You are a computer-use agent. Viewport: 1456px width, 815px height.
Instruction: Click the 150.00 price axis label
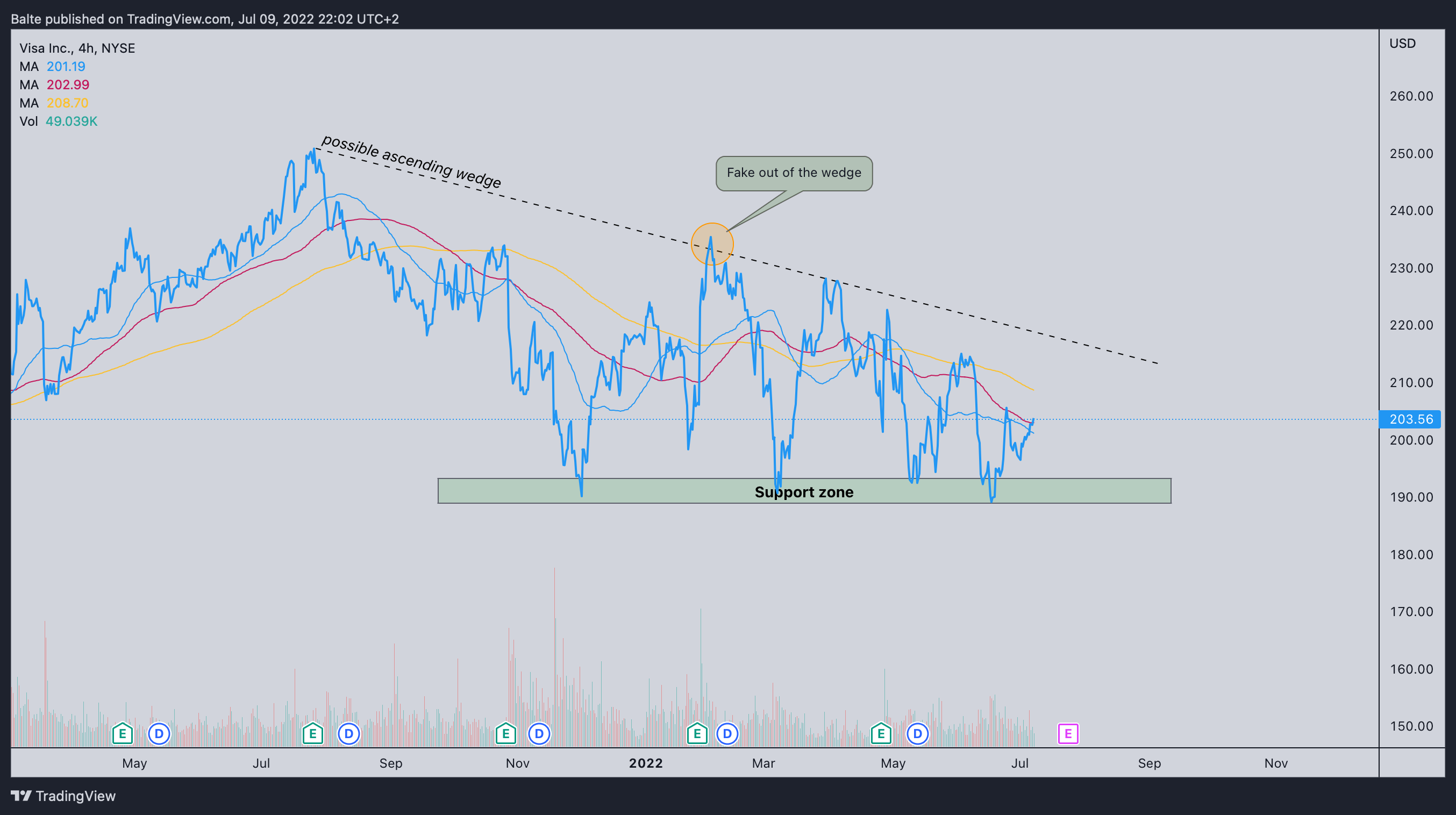(1411, 726)
